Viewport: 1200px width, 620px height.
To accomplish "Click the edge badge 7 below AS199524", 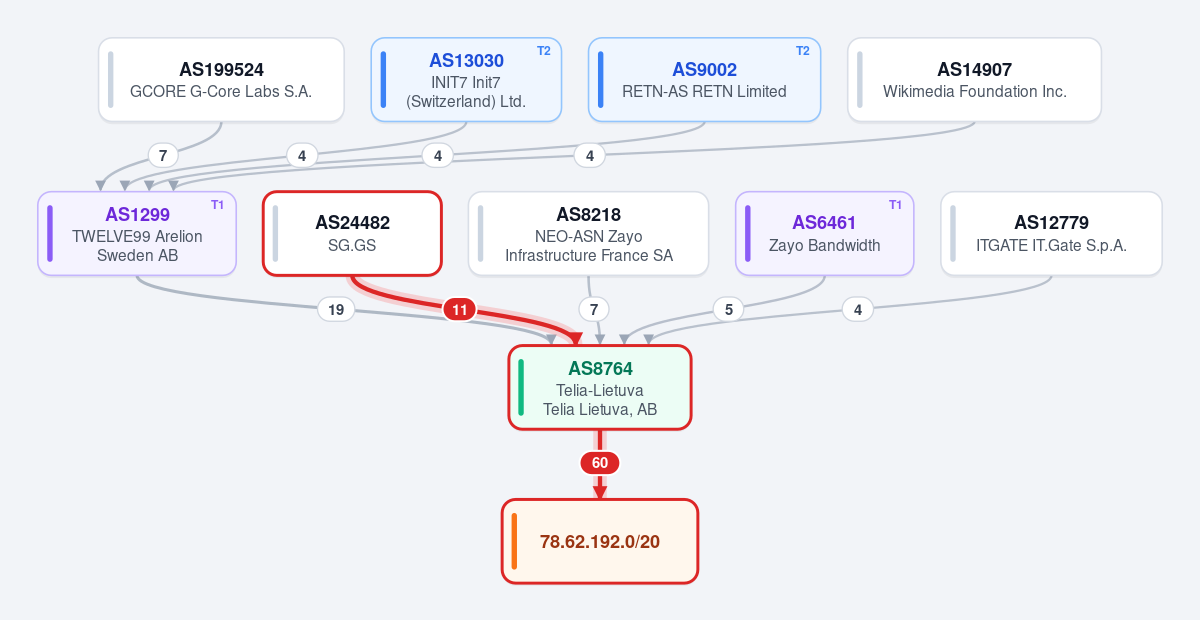I will [x=162, y=155].
